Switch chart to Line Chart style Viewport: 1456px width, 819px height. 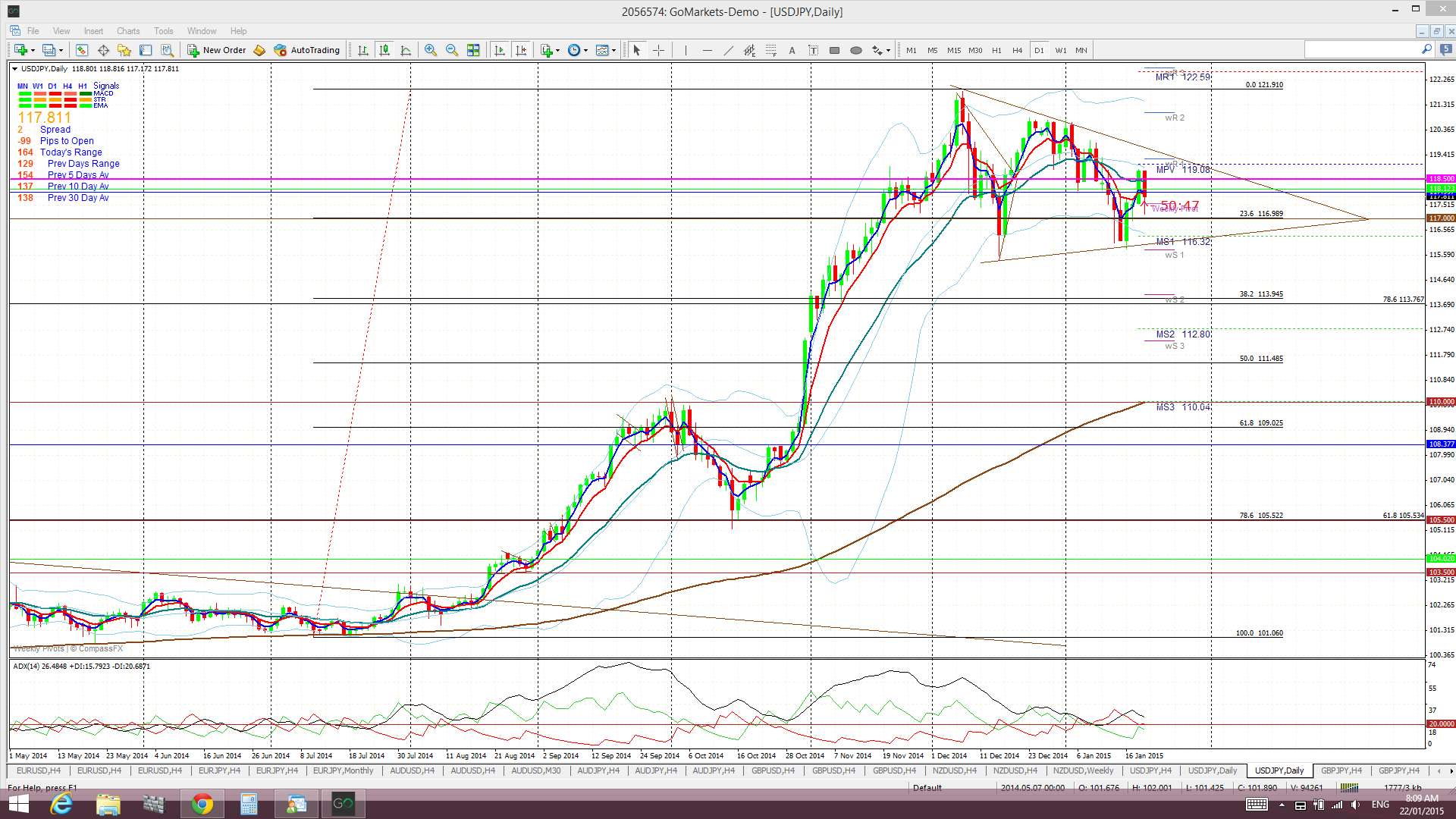[x=406, y=50]
